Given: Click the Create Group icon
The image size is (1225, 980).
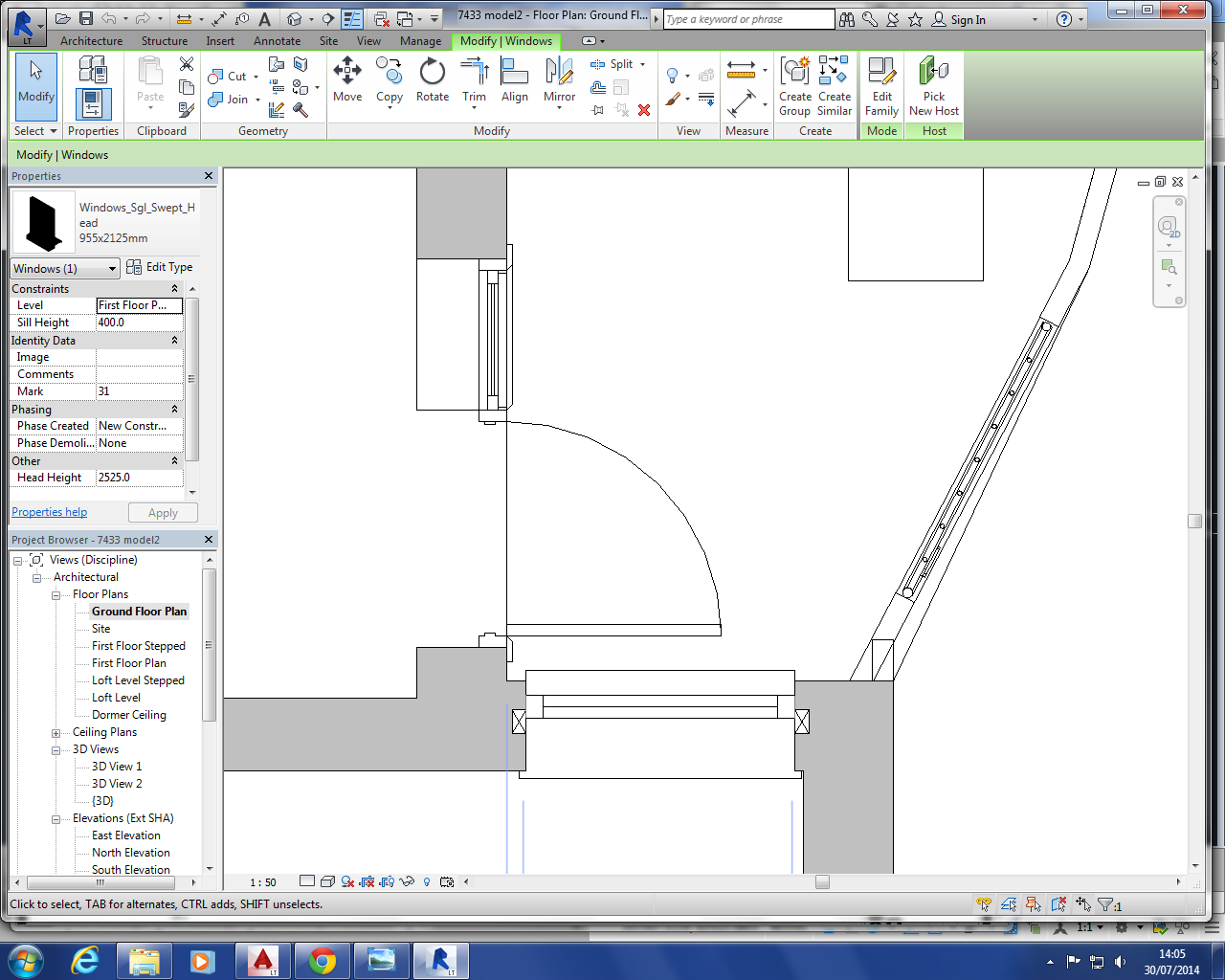Looking at the screenshot, I should [794, 86].
